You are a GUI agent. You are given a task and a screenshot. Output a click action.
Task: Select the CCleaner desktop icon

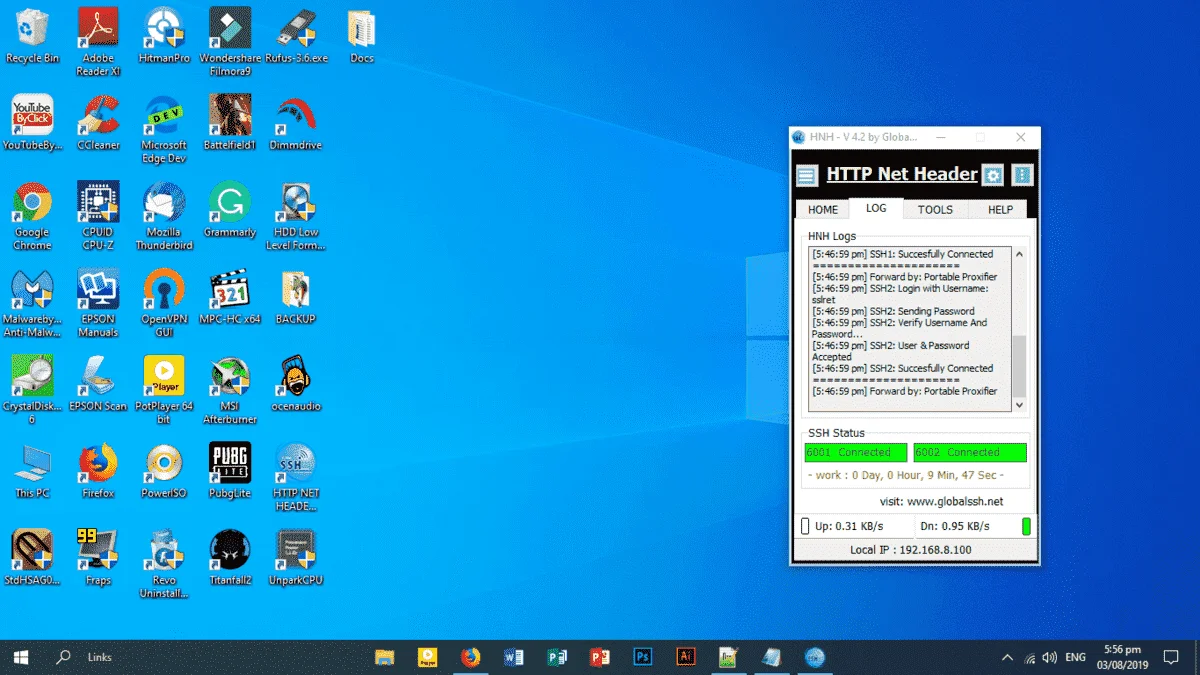coord(98,123)
